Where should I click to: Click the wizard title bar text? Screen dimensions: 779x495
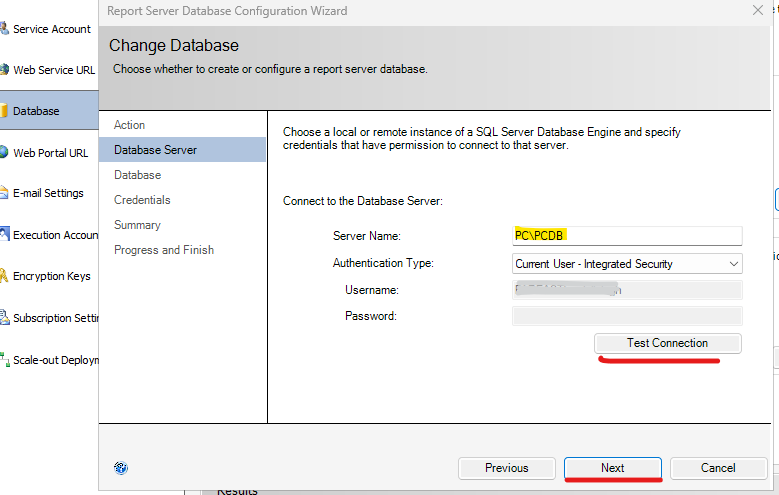coord(227,11)
